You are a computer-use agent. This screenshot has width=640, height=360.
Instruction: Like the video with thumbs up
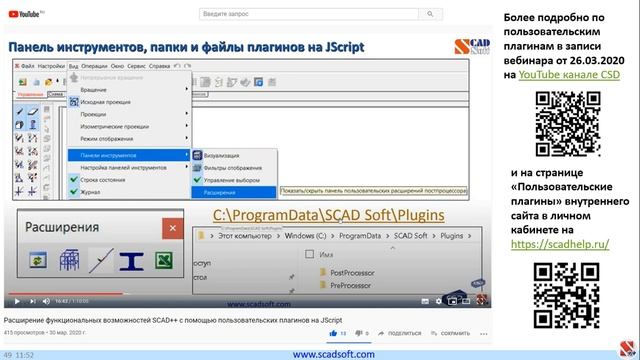pos(333,333)
